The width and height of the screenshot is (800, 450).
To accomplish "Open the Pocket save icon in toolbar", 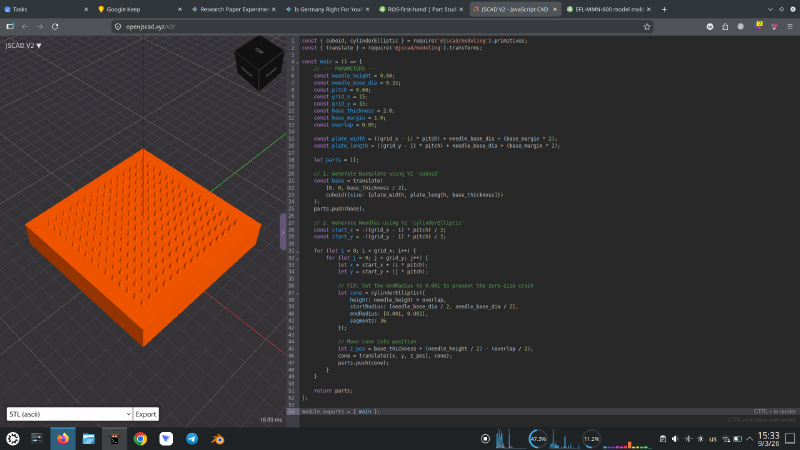I will pyautogui.click(x=710, y=27).
